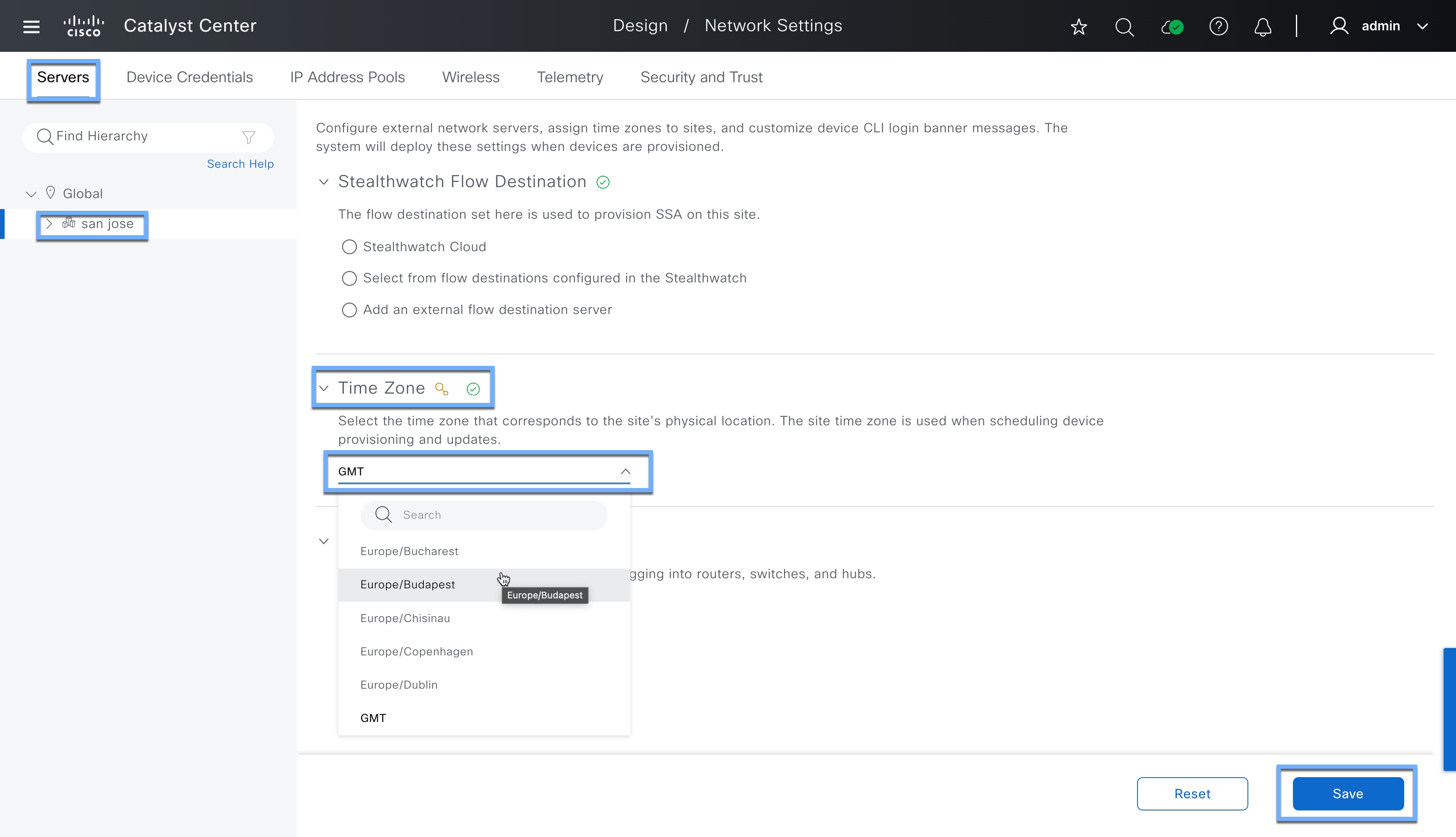Screen dimensions: 1456x837
Task: Click the hierarchy filter funnel icon
Action: 248,137
